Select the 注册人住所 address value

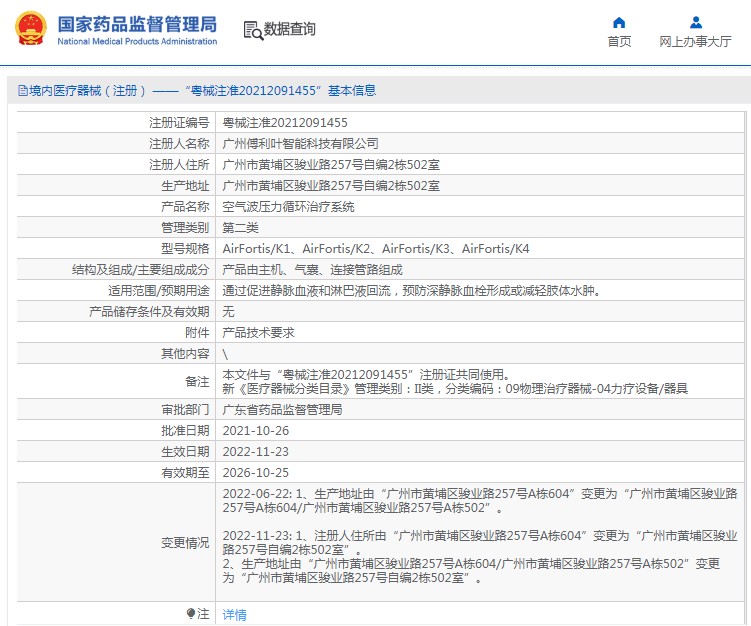[x=331, y=165]
